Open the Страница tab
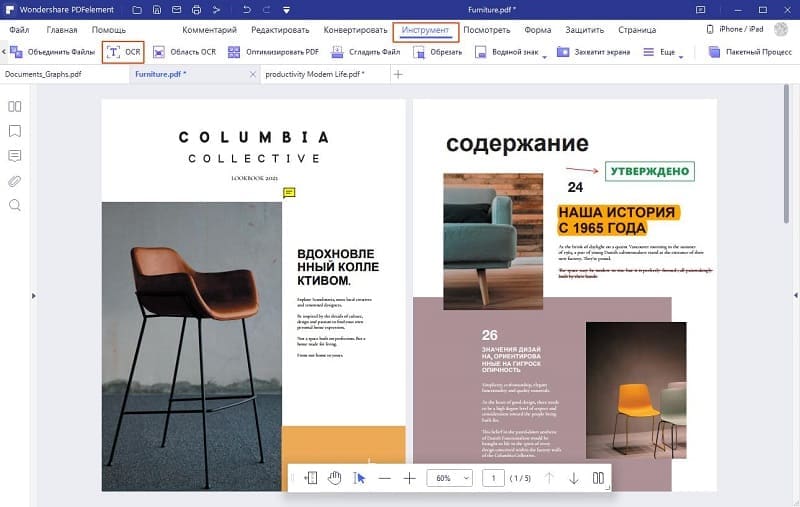Screen dimensions: 800x507 [x=637, y=30]
